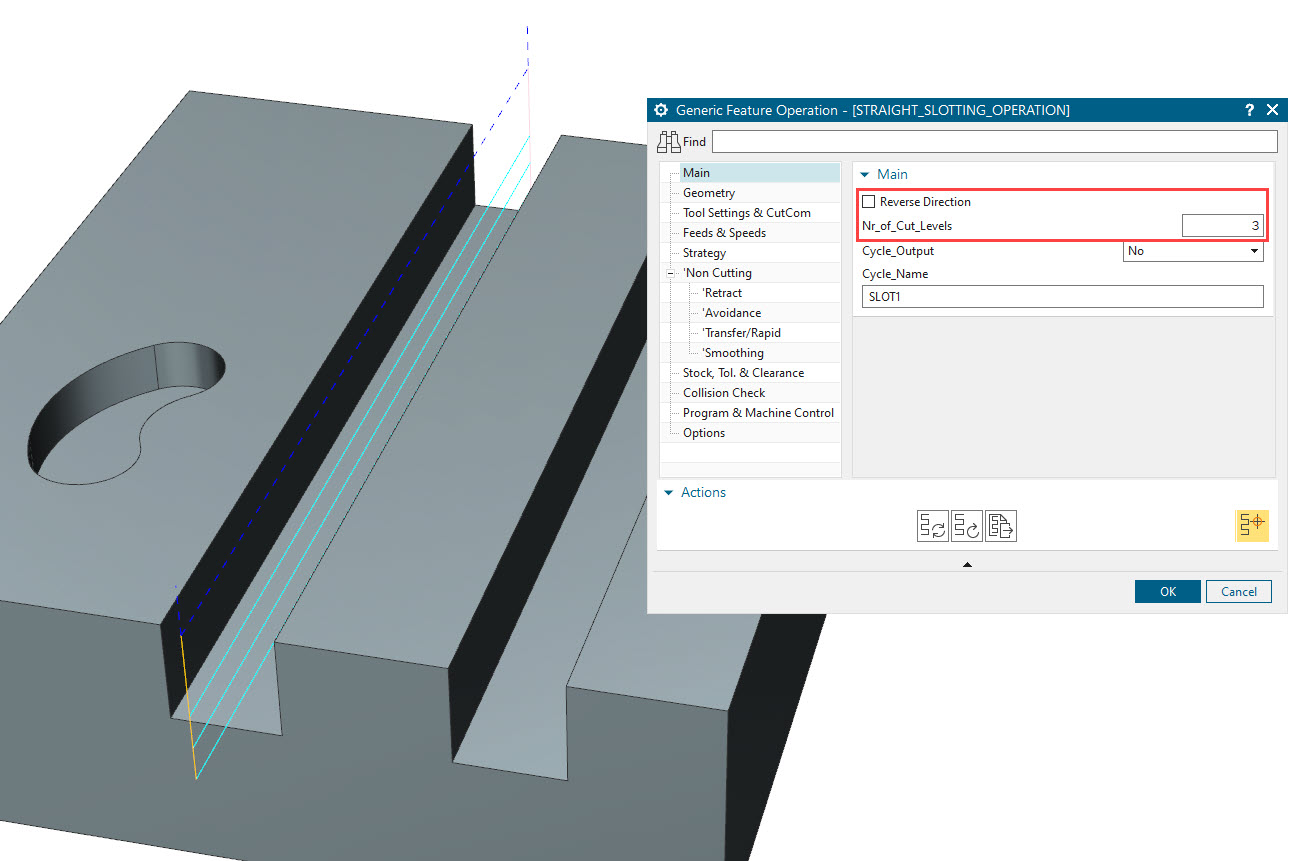The width and height of the screenshot is (1299, 861).
Task: Click the Find binoculars icon
Action: pos(670,141)
